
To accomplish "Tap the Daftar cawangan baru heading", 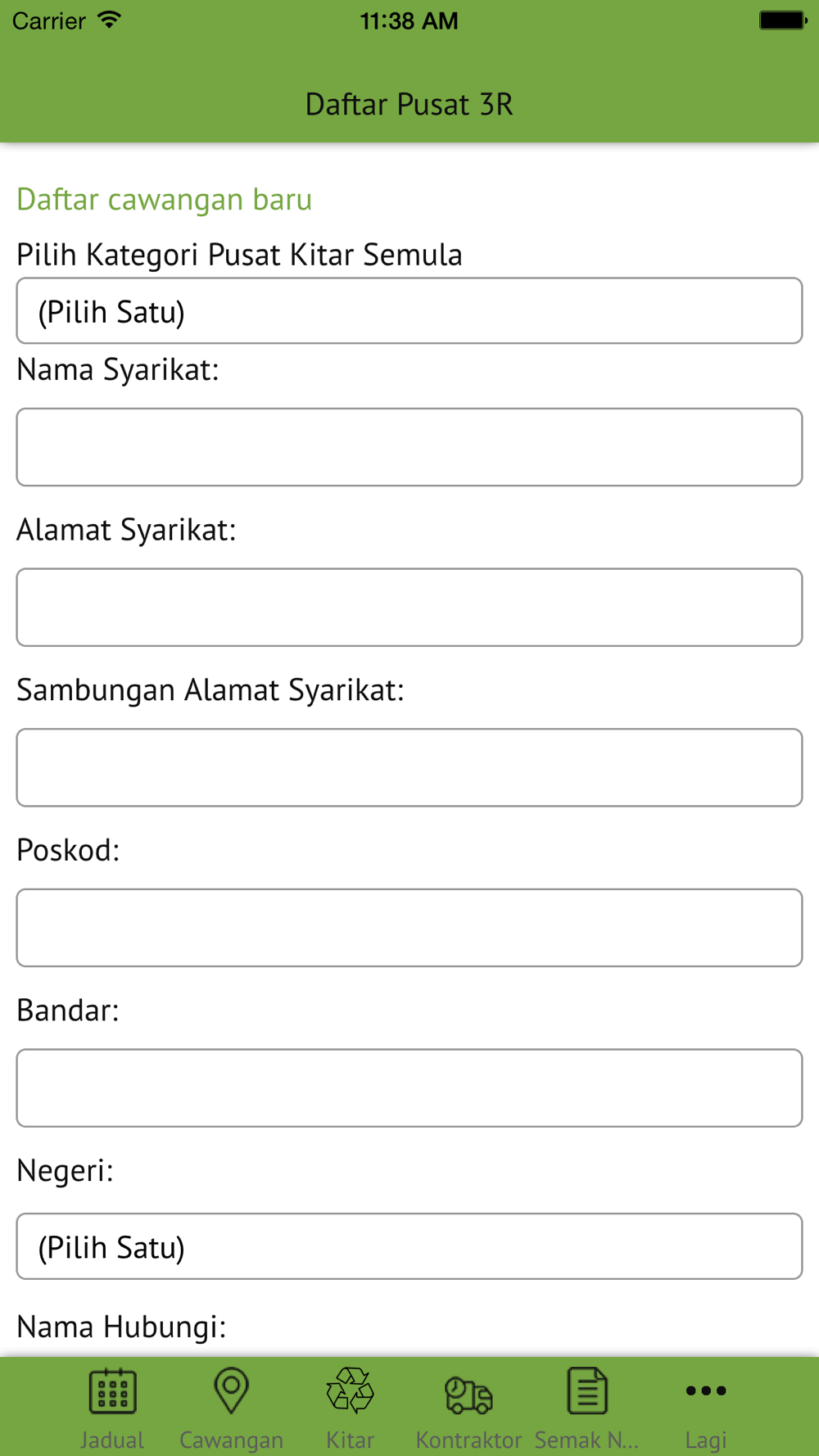I will [x=164, y=200].
